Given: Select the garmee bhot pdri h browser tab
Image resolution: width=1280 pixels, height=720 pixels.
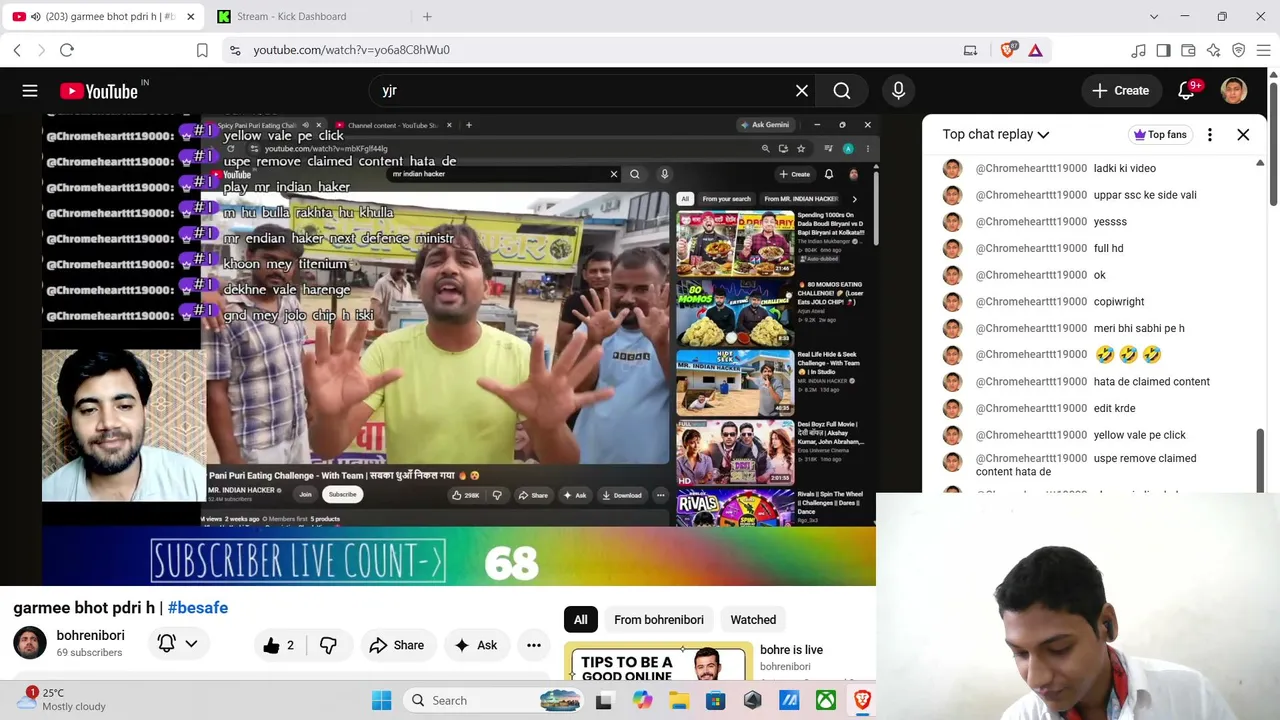Looking at the screenshot, I should [102, 16].
